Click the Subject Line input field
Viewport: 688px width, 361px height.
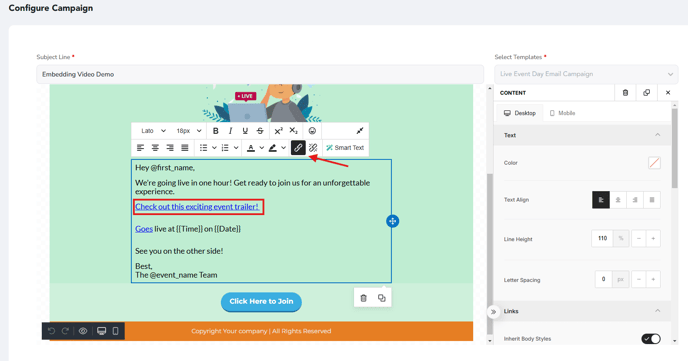pyautogui.click(x=260, y=74)
